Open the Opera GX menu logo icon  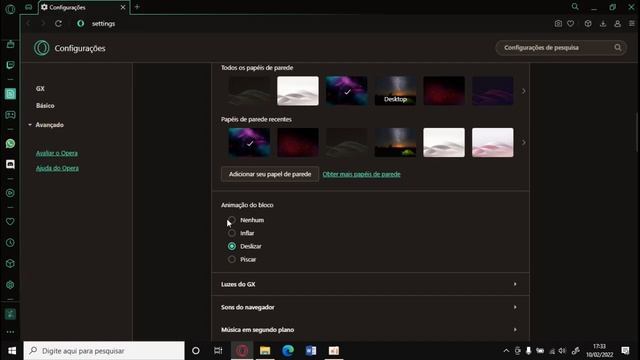pos(10,9)
